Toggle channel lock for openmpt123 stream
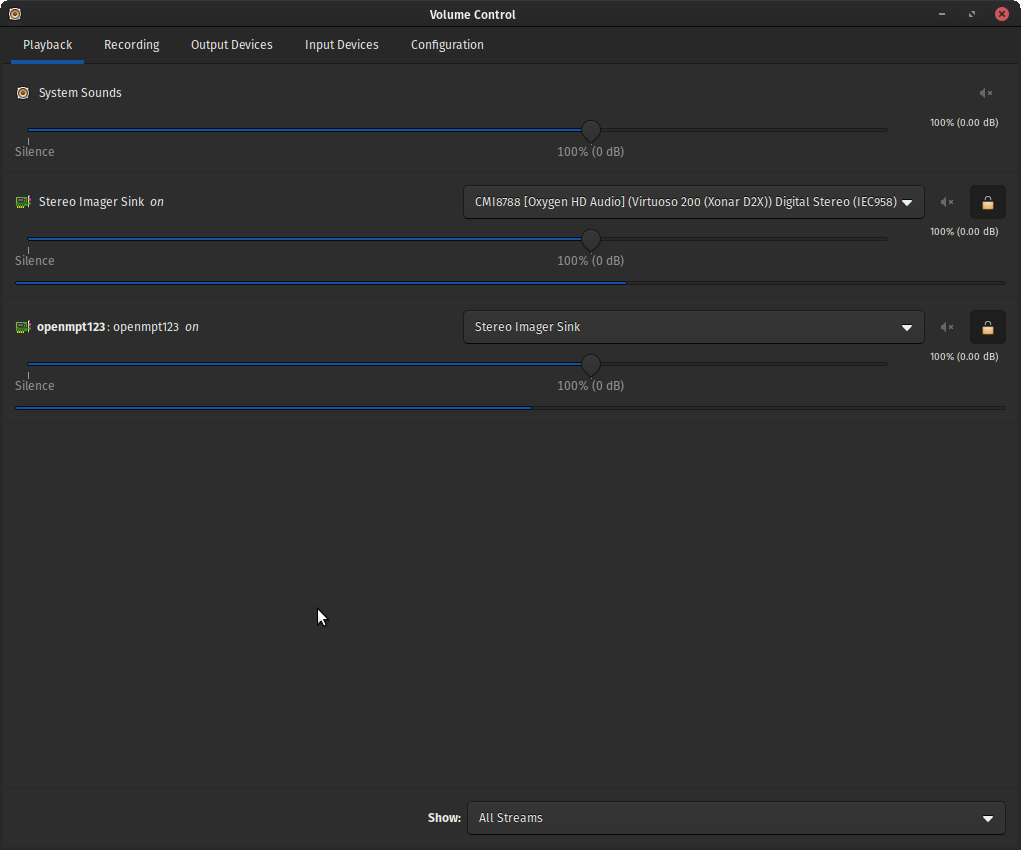The image size is (1021, 850). tap(988, 327)
